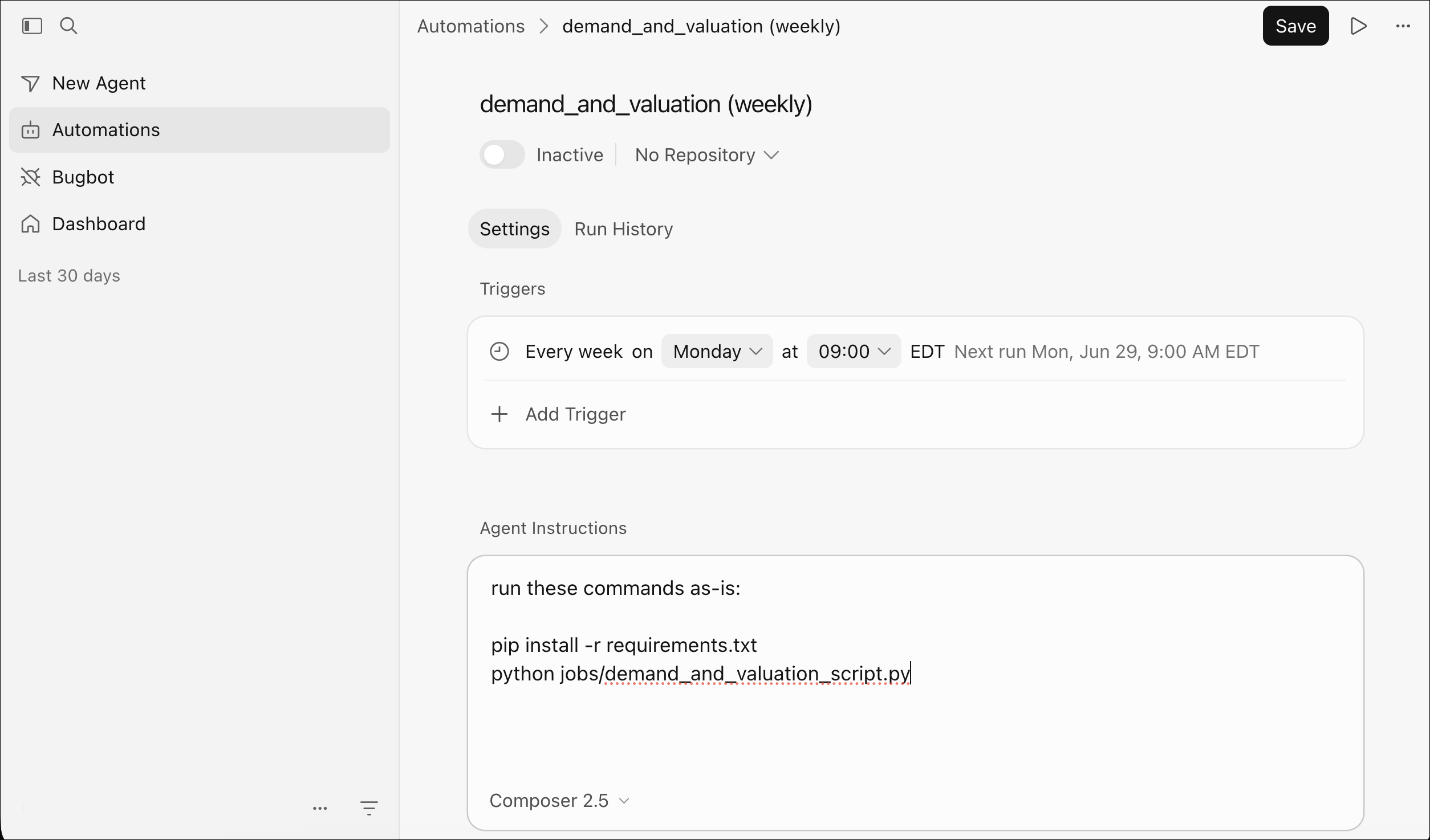Click the clock icon in the trigger row
Image resolution: width=1430 pixels, height=840 pixels.
(x=499, y=351)
